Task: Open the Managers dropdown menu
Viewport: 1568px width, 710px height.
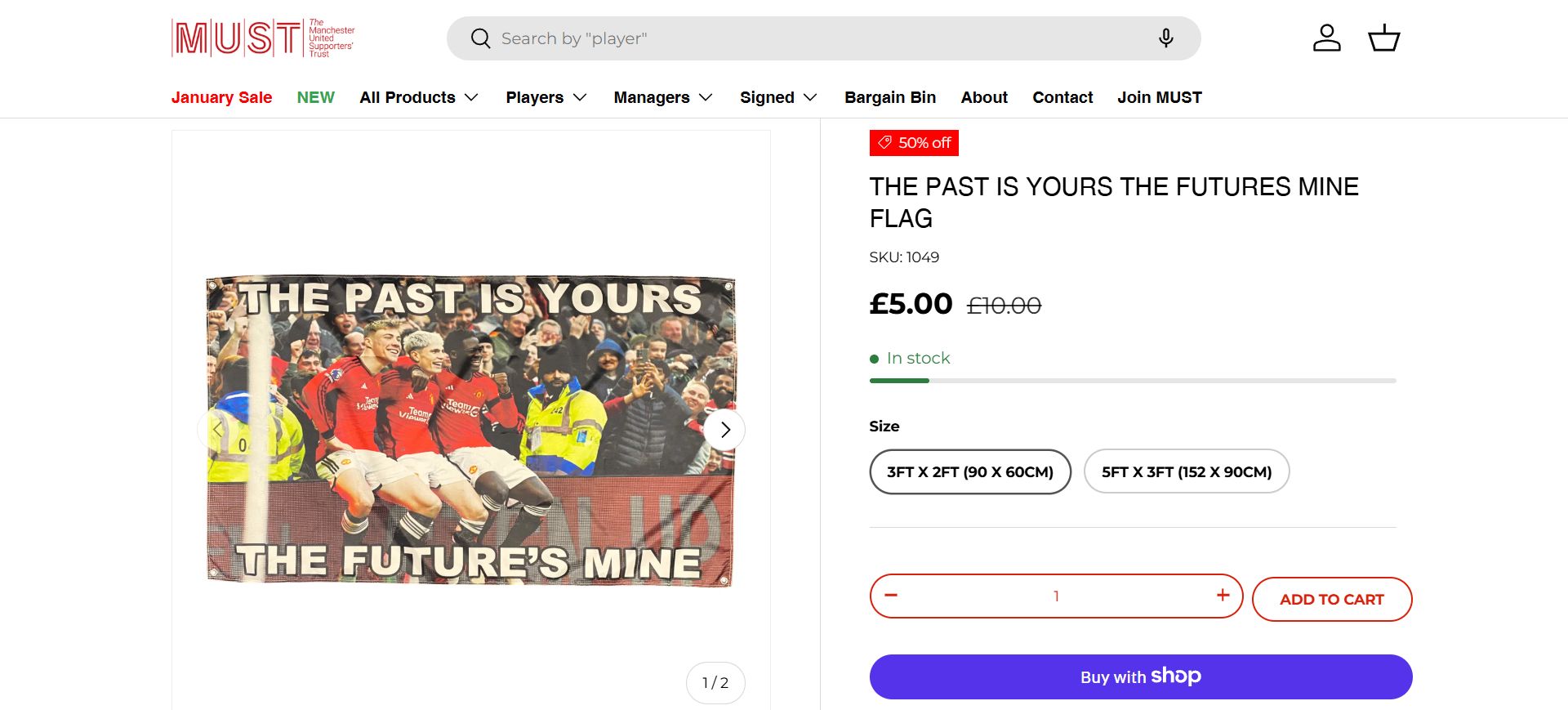Action: [663, 98]
